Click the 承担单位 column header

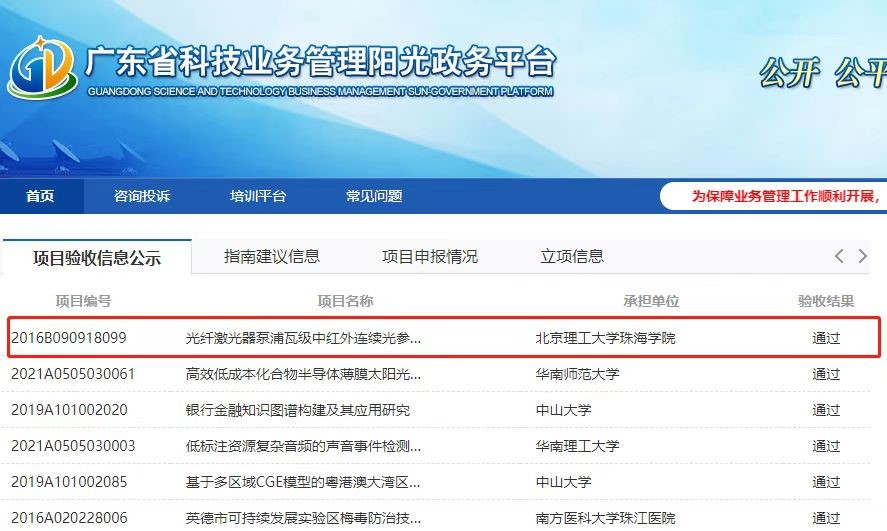651,301
